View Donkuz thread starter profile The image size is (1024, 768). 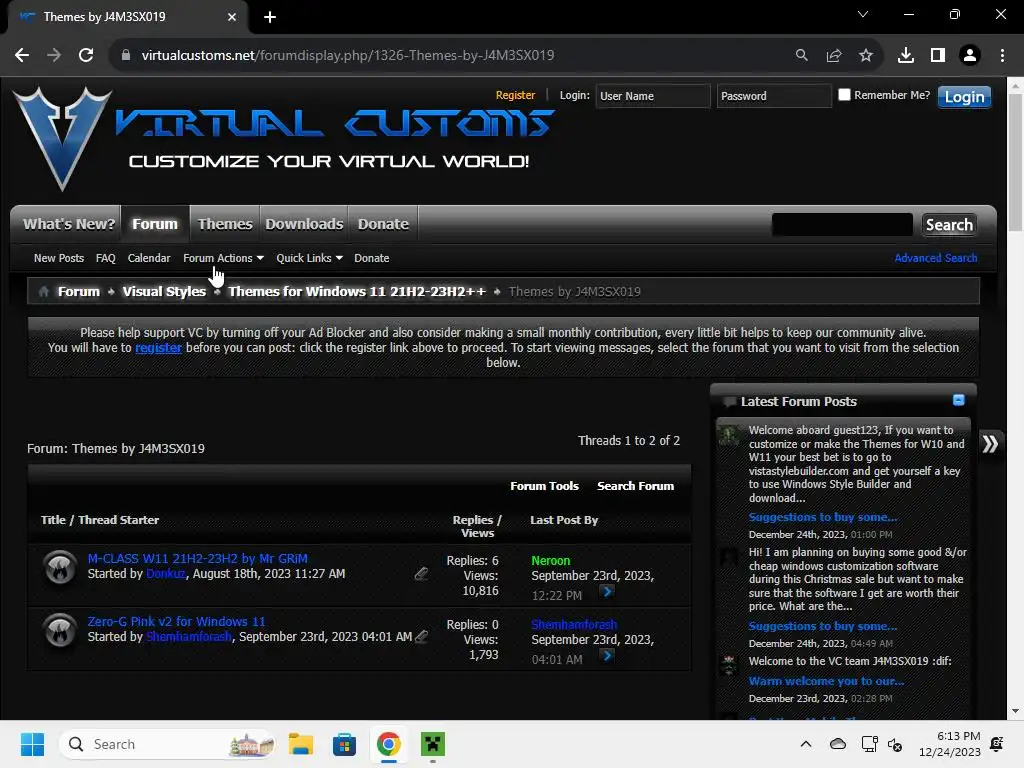[166, 573]
